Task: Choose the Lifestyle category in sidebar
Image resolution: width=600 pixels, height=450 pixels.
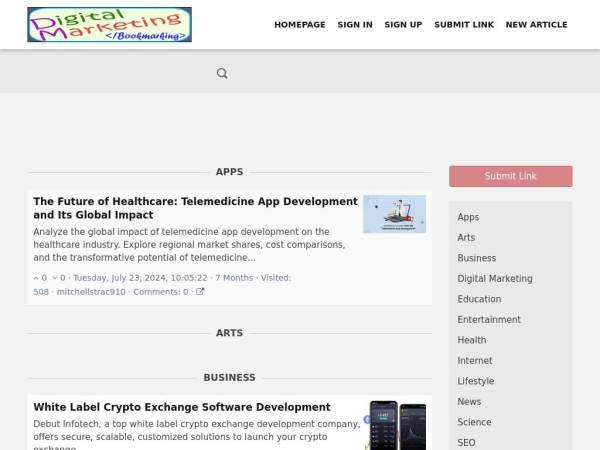Action: pos(475,381)
